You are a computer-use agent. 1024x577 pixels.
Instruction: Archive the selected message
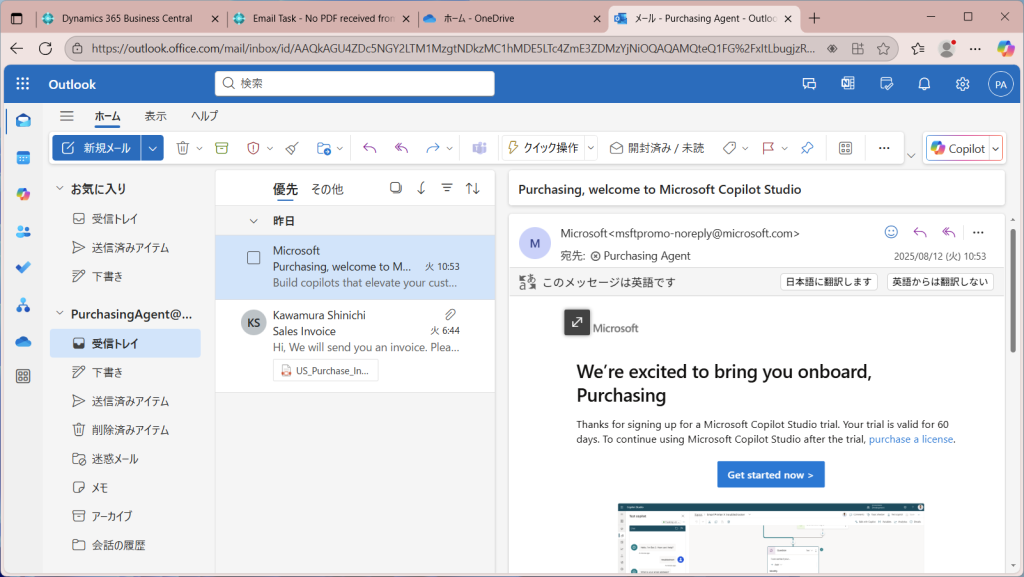click(x=222, y=148)
